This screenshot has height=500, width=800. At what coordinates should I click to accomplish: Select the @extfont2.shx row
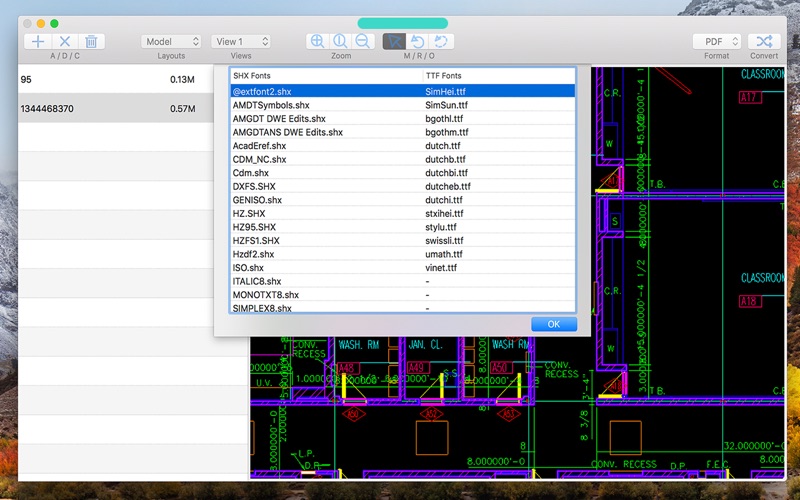[403, 92]
